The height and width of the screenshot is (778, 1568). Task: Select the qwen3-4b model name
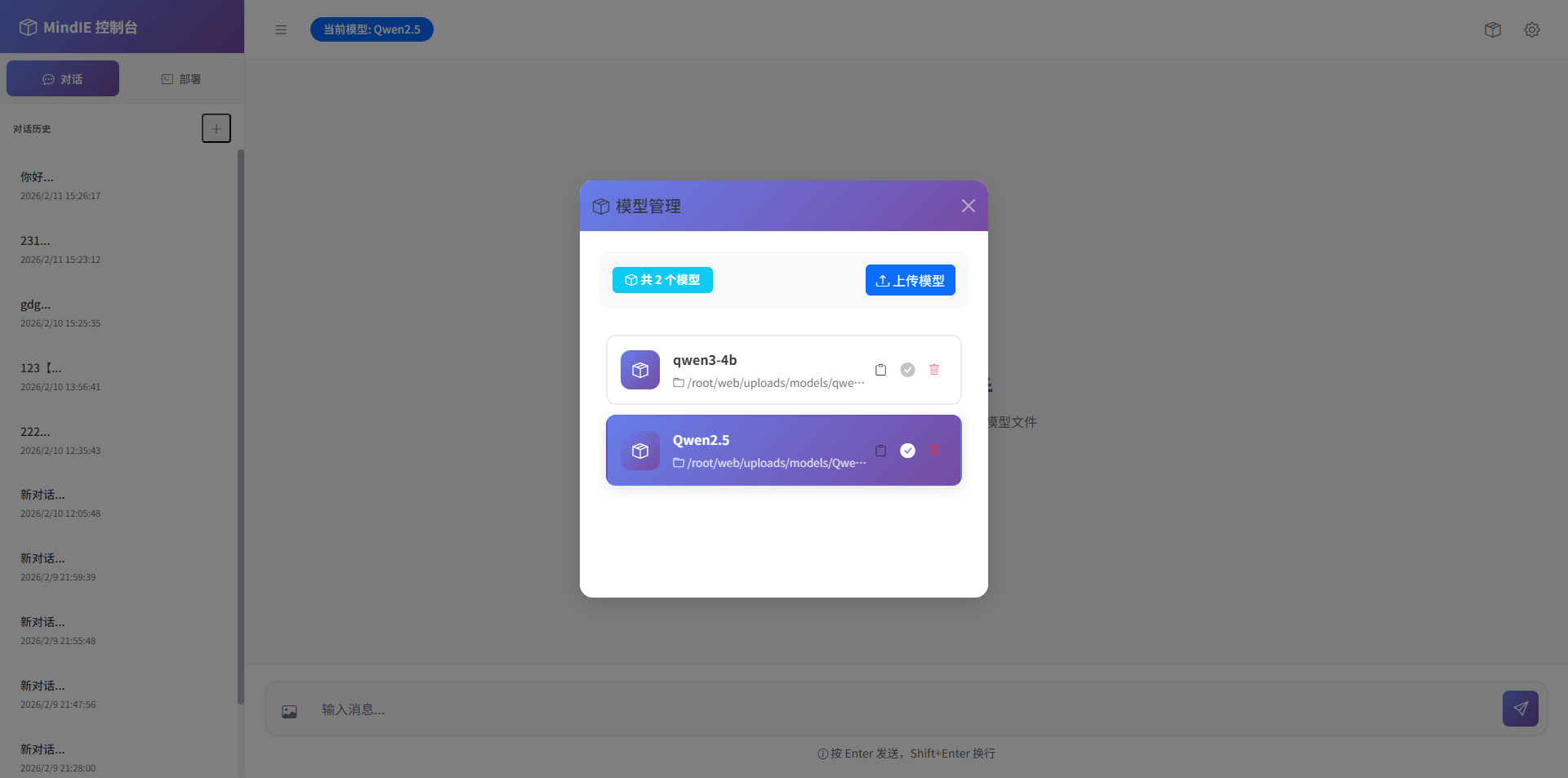705,360
